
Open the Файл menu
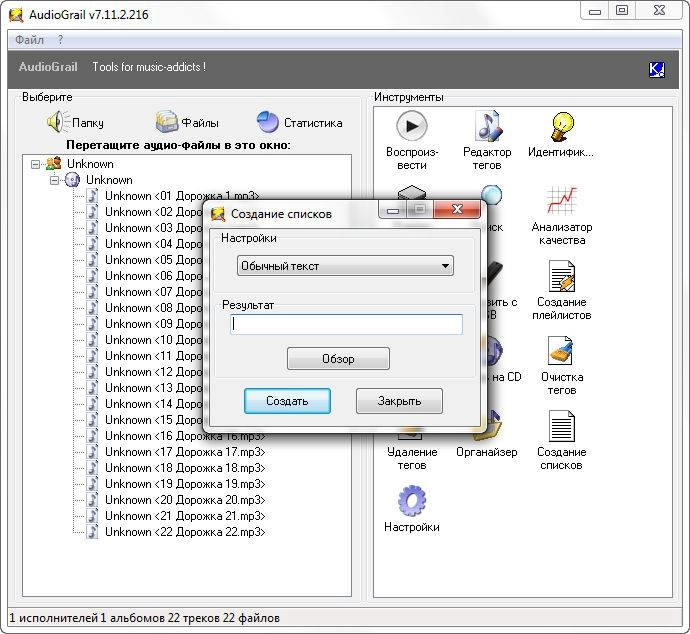point(29,40)
